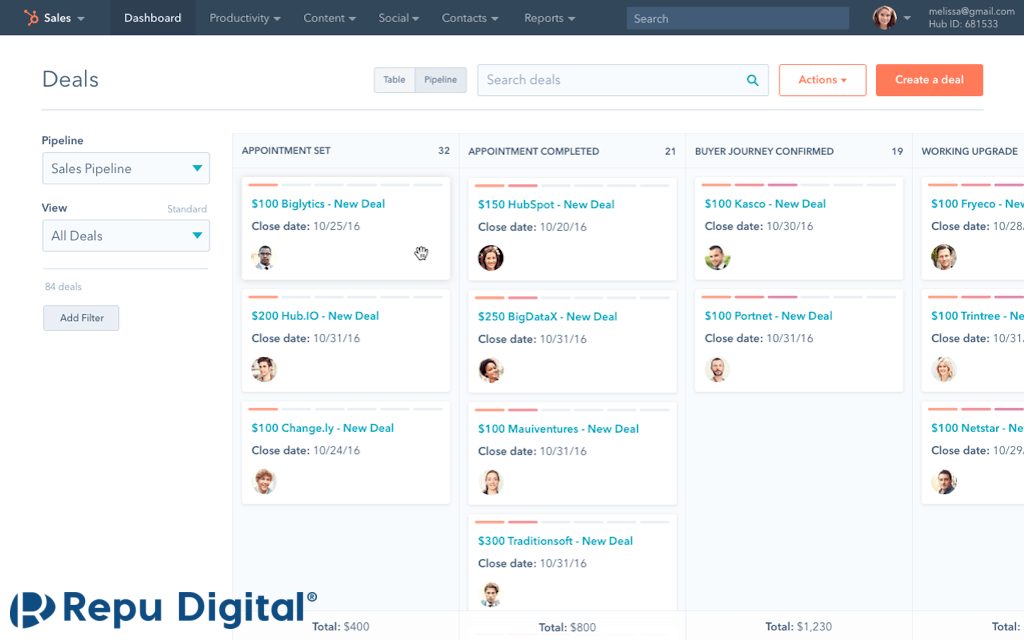
Task: Click stage progress bar on HubSpot card
Action: [x=573, y=185]
